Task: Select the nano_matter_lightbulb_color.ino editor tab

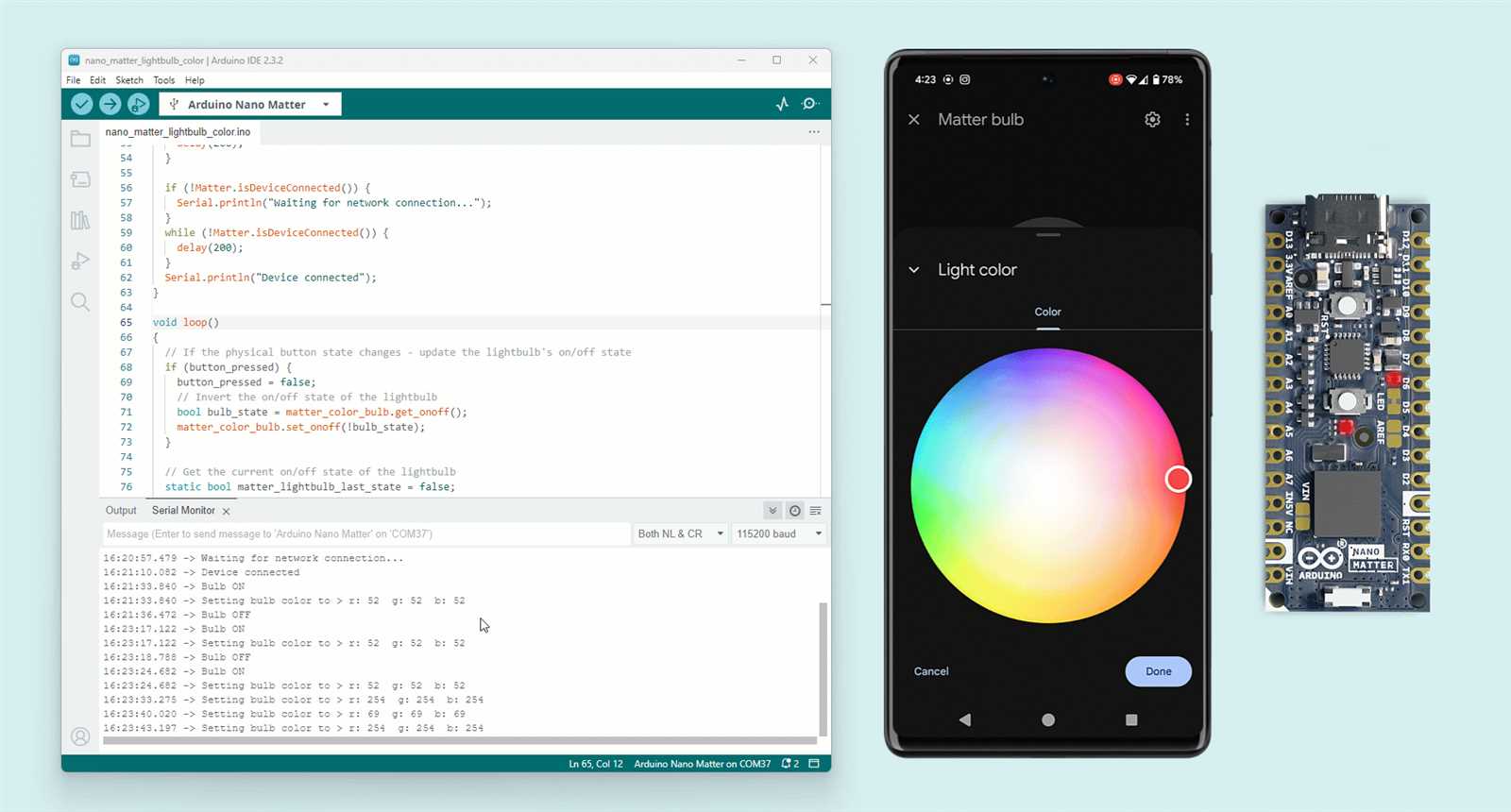Action: tap(178, 132)
